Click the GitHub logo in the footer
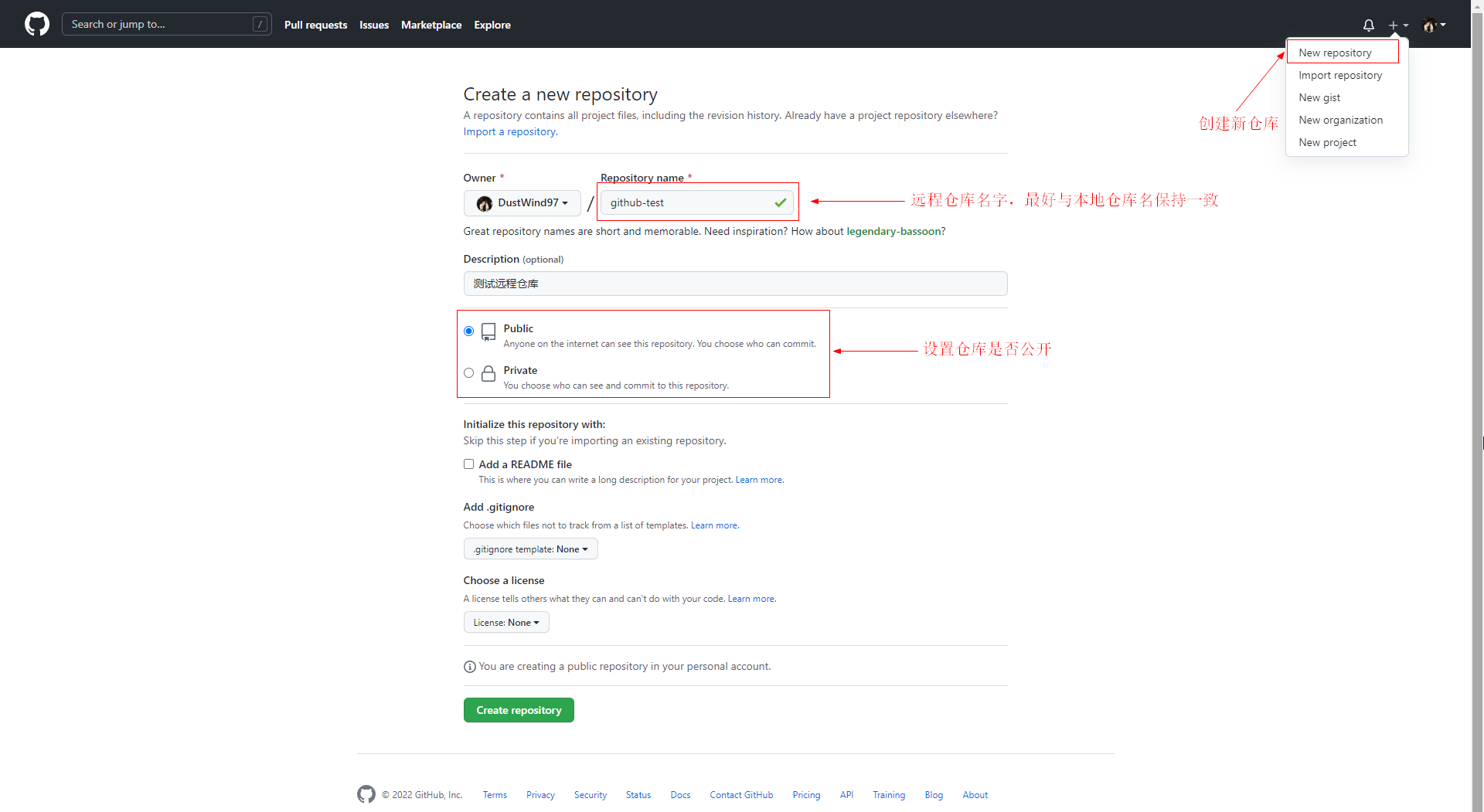Screen dimensions: 1484x812 [366, 794]
